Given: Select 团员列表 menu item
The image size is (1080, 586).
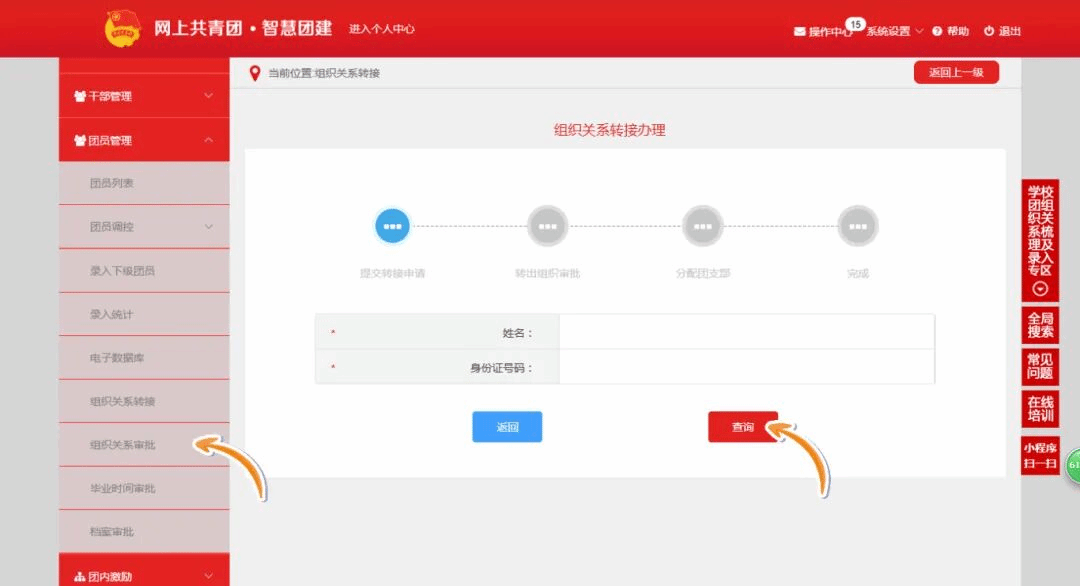Looking at the screenshot, I should [112, 184].
